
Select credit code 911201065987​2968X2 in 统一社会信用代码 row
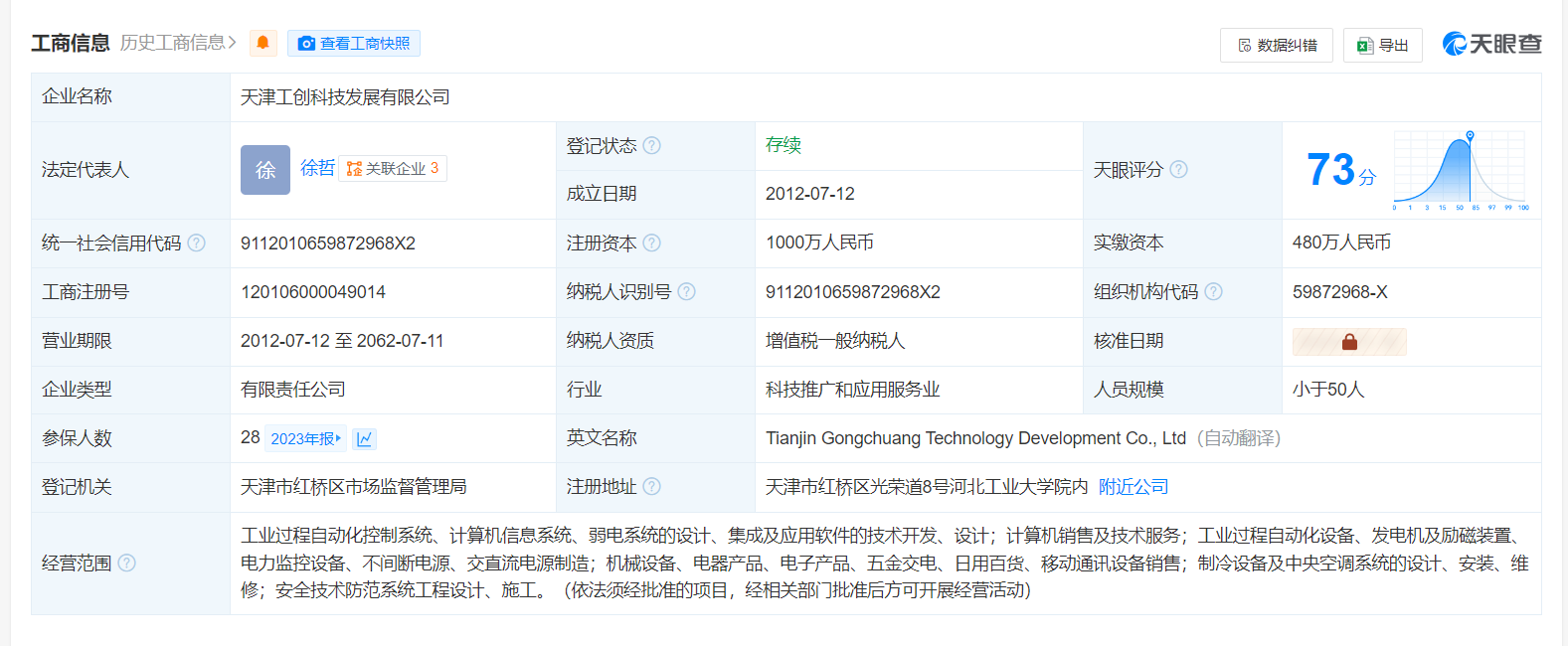click(x=328, y=243)
